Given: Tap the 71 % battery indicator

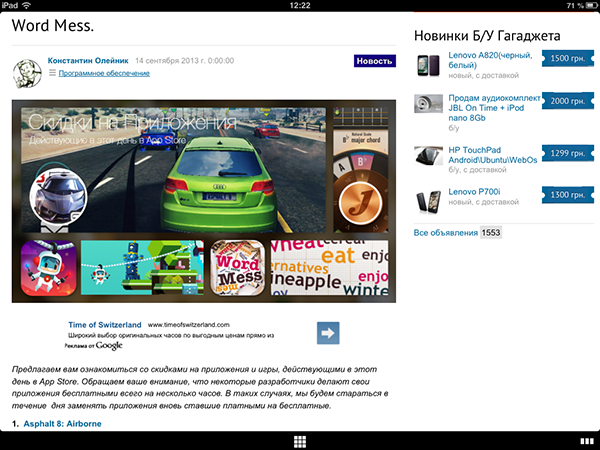Looking at the screenshot, I should click(x=582, y=5).
